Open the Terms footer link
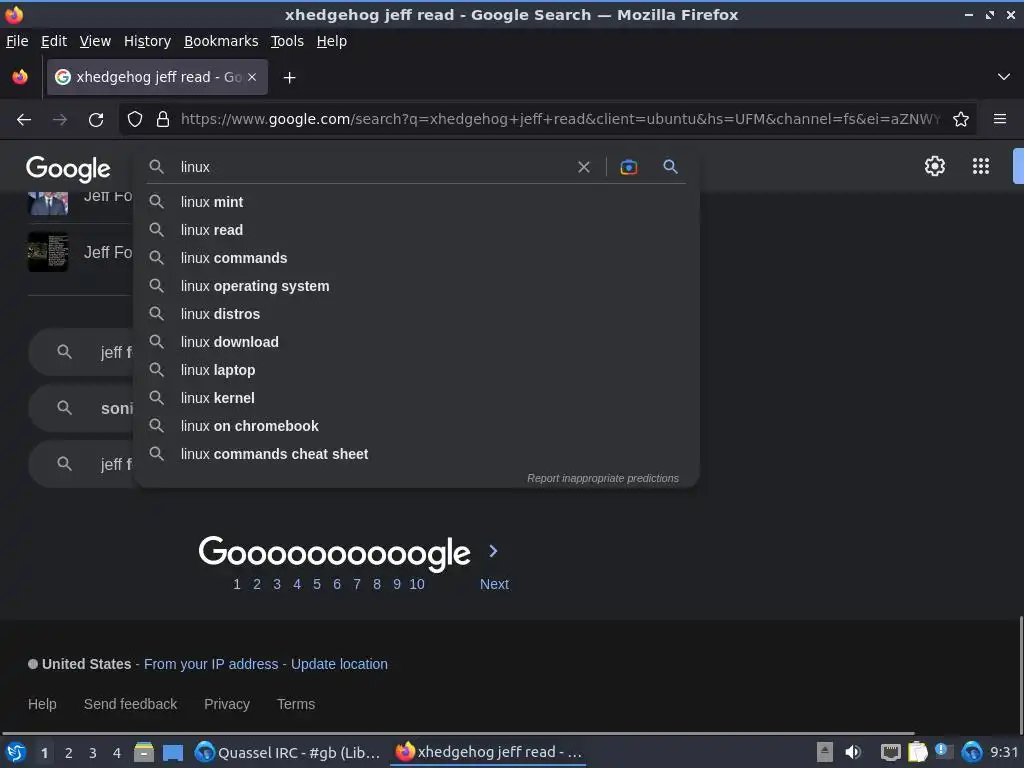This screenshot has width=1024, height=768. click(296, 704)
